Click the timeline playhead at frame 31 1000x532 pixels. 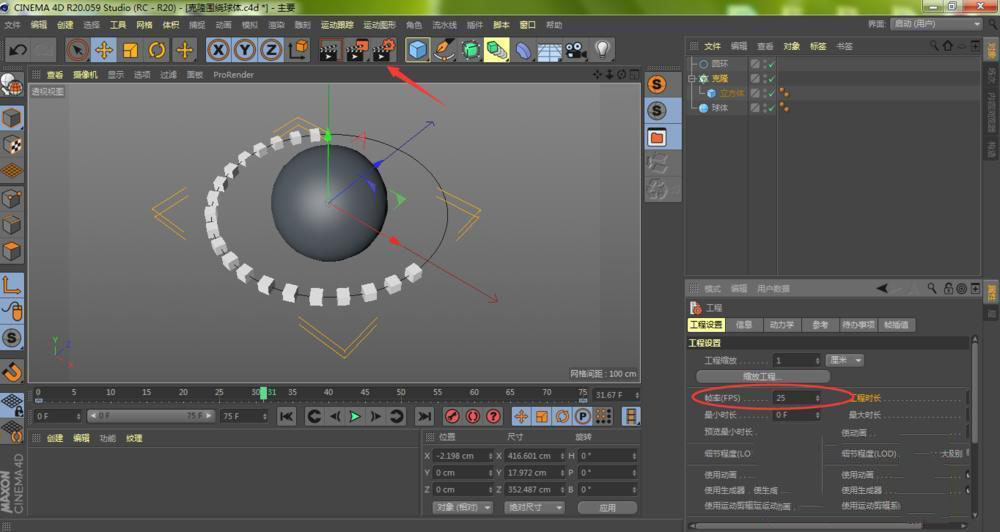tap(263, 393)
